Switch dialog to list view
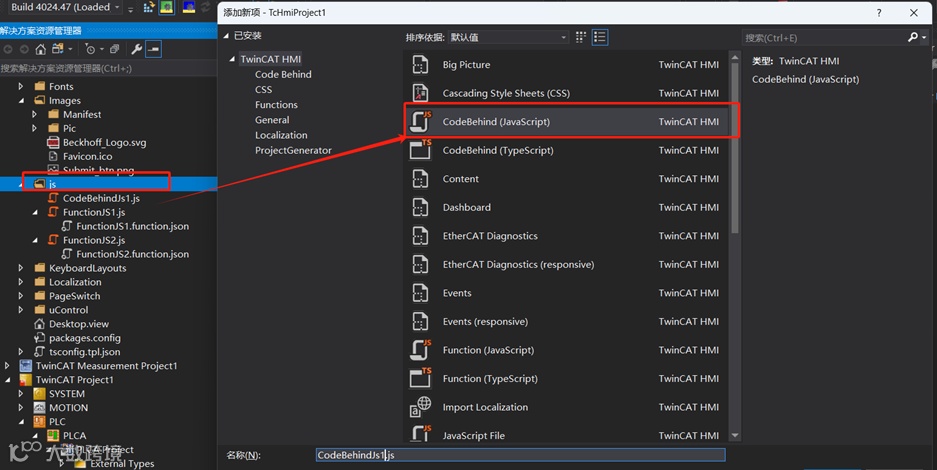 coord(600,37)
